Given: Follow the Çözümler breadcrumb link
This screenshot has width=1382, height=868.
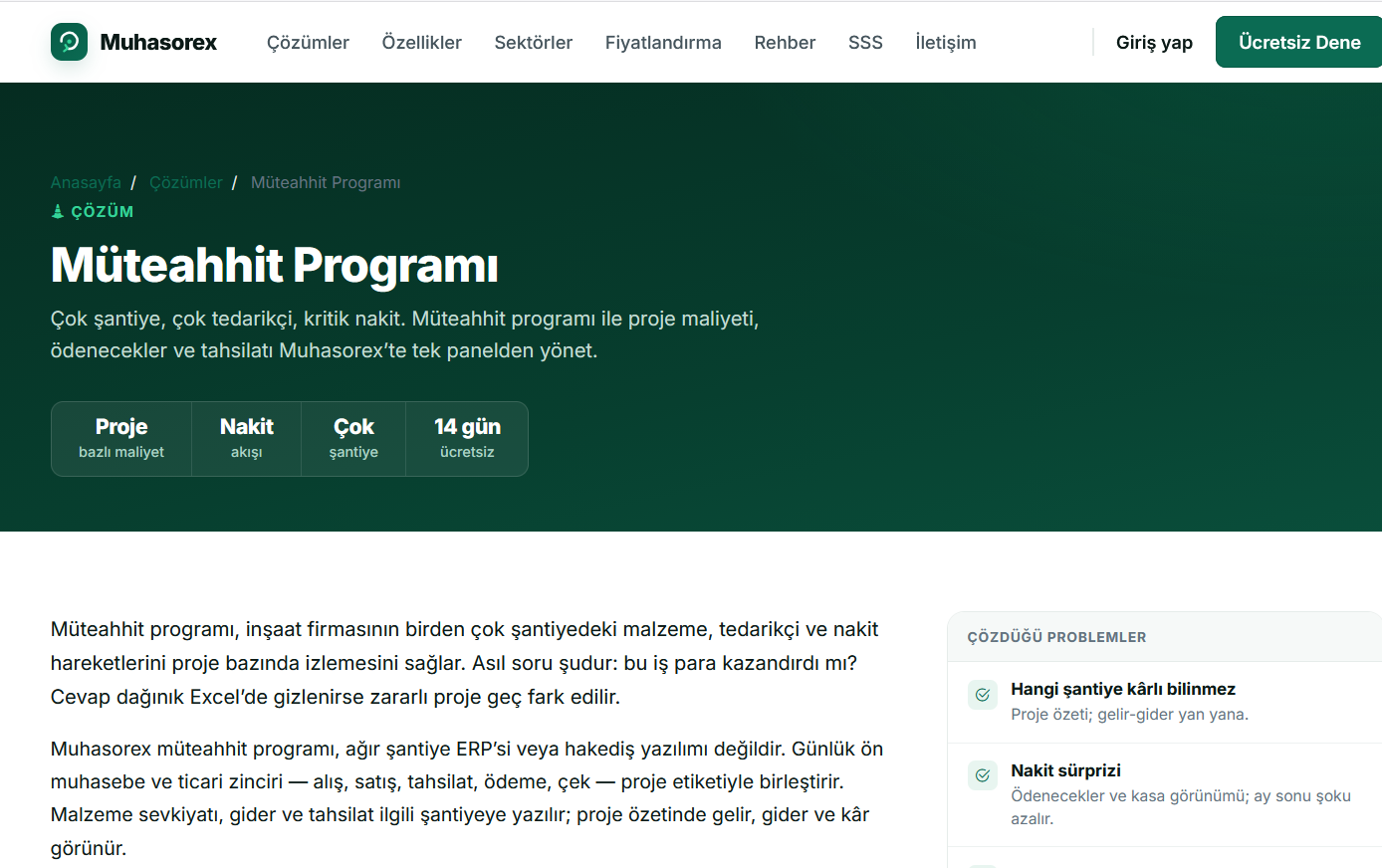Looking at the screenshot, I should [x=186, y=182].
